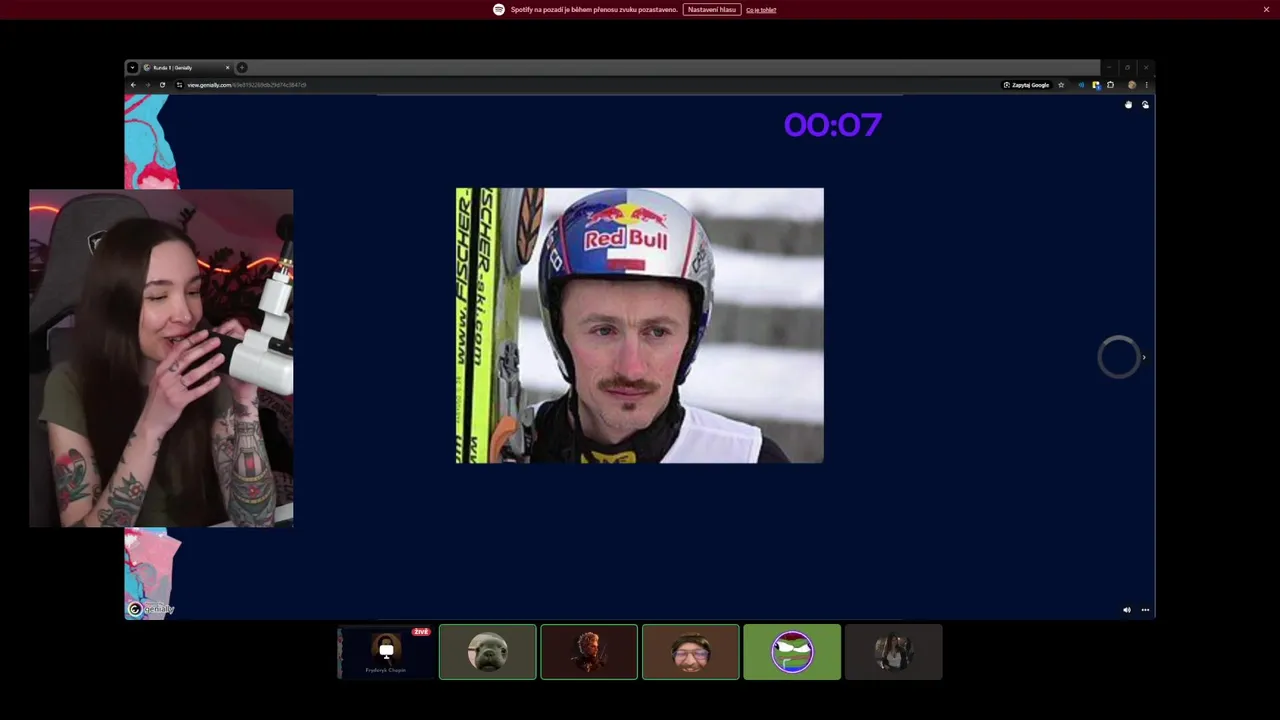This screenshot has width=1280, height=720.
Task: Switch to the Runda 1 Genially tab
Action: coord(186,67)
